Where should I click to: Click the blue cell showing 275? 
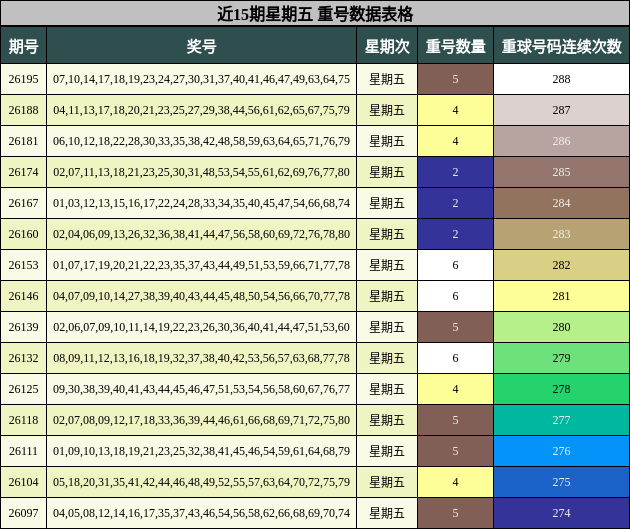(561, 482)
